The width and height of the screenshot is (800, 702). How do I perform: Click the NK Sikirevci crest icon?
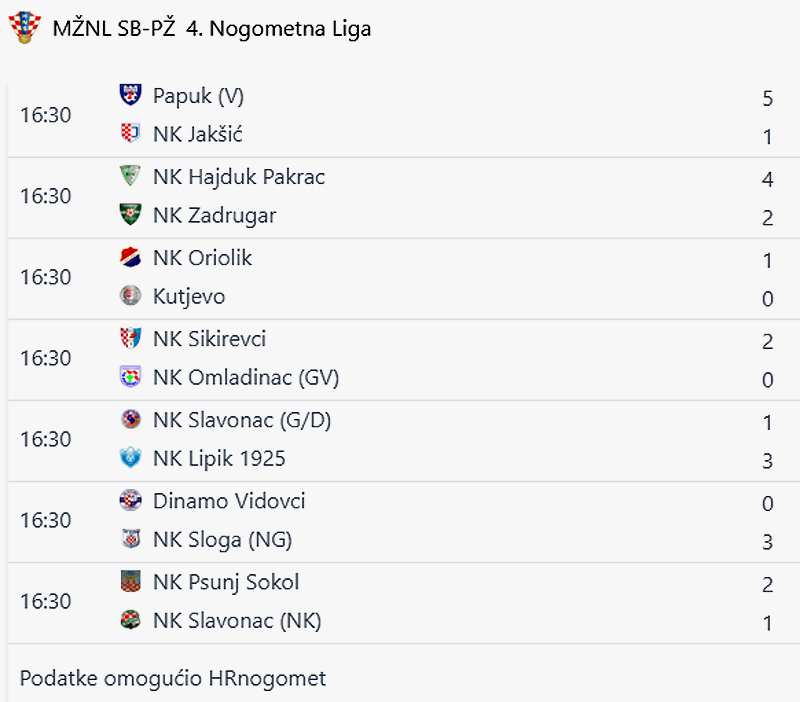130,338
